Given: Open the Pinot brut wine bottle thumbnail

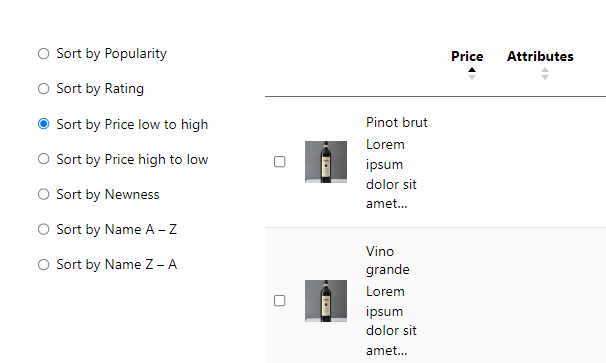Looking at the screenshot, I should pyautogui.click(x=326, y=162).
